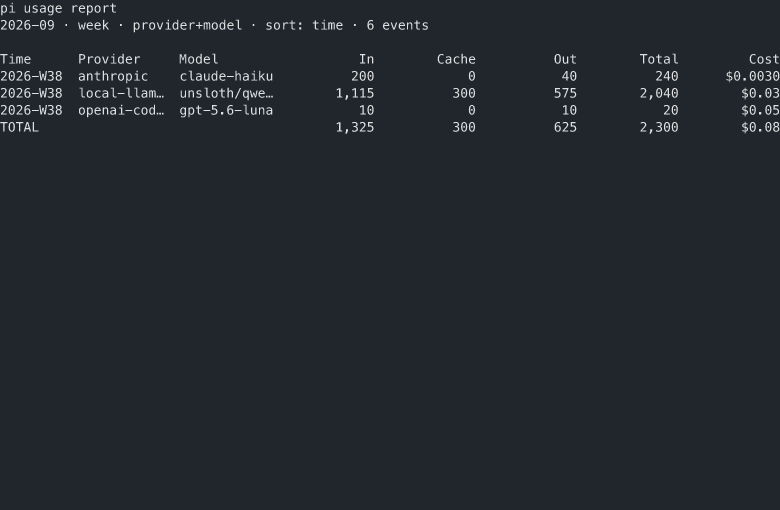The image size is (780, 510).
Task: Click '6 events' in the subtitle
Action: pyautogui.click(x=397, y=25)
